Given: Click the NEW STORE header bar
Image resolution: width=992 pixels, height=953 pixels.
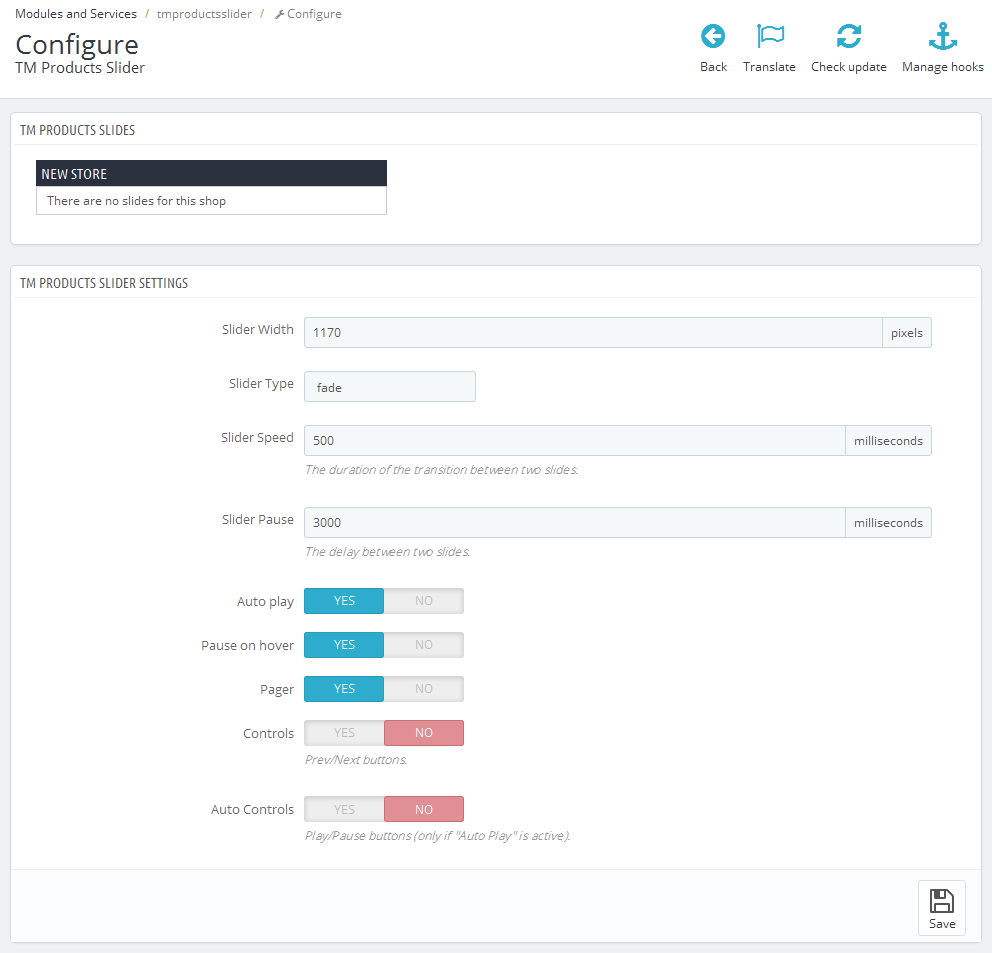Looking at the screenshot, I should (211, 173).
